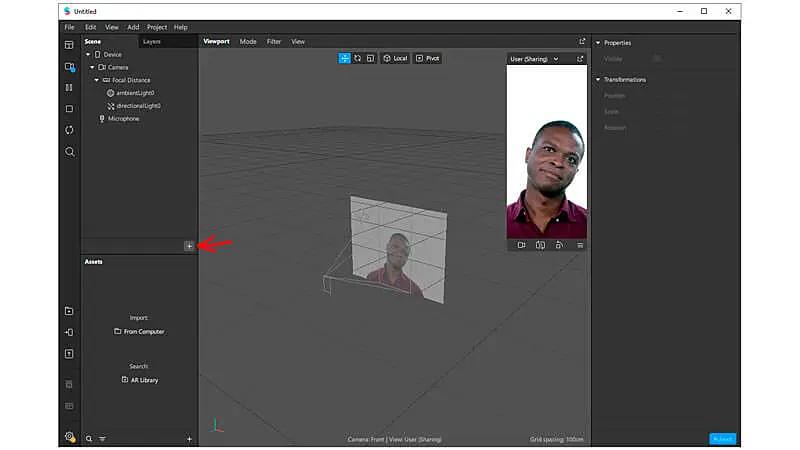The height and width of the screenshot is (450, 800).
Task: Click the camera video icon below simulator preview
Action: pyautogui.click(x=521, y=244)
